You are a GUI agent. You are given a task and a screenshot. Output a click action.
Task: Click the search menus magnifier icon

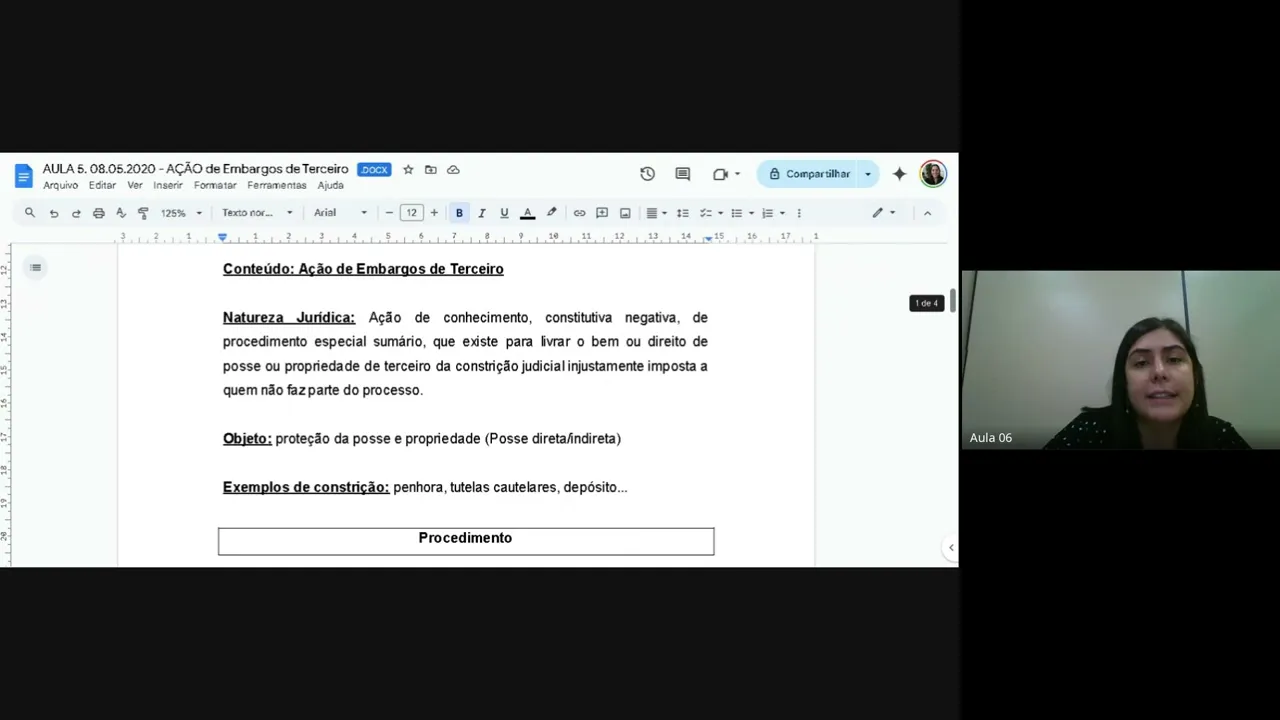pyautogui.click(x=30, y=213)
